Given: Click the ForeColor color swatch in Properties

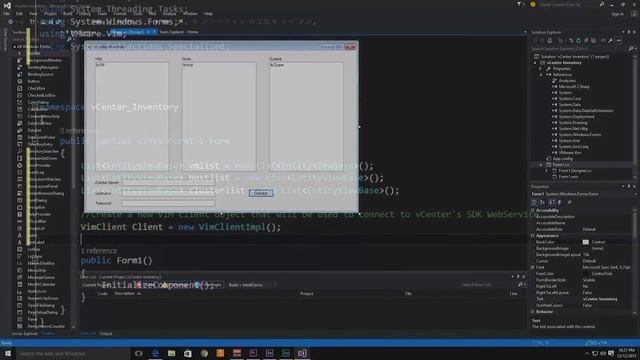Looking at the screenshot, I should (x=586, y=273).
